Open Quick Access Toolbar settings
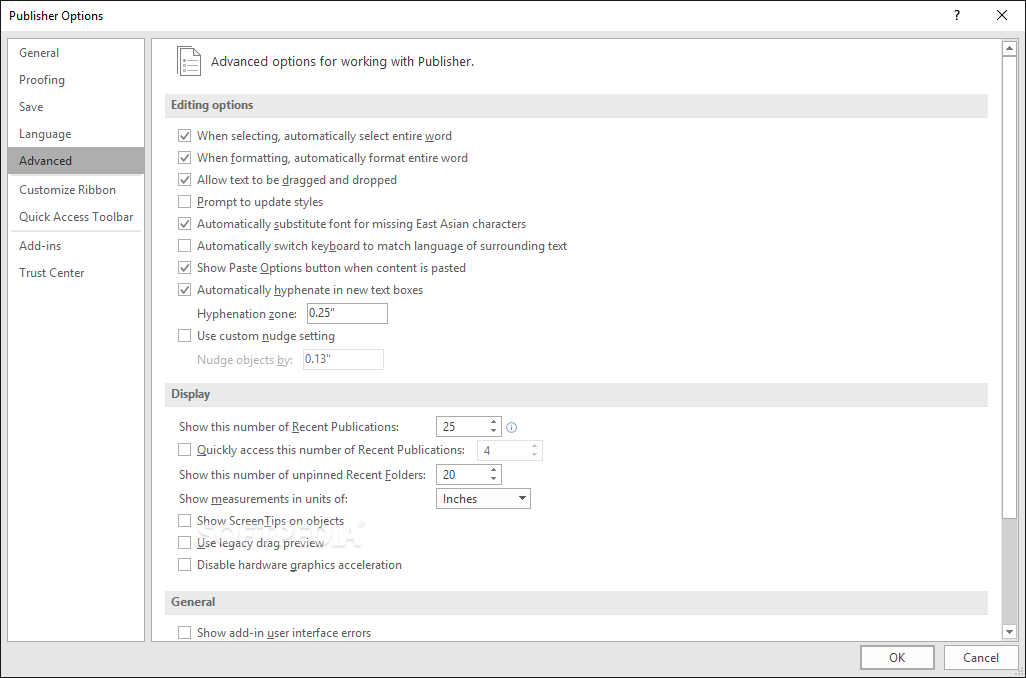The width and height of the screenshot is (1026, 678). [x=76, y=217]
